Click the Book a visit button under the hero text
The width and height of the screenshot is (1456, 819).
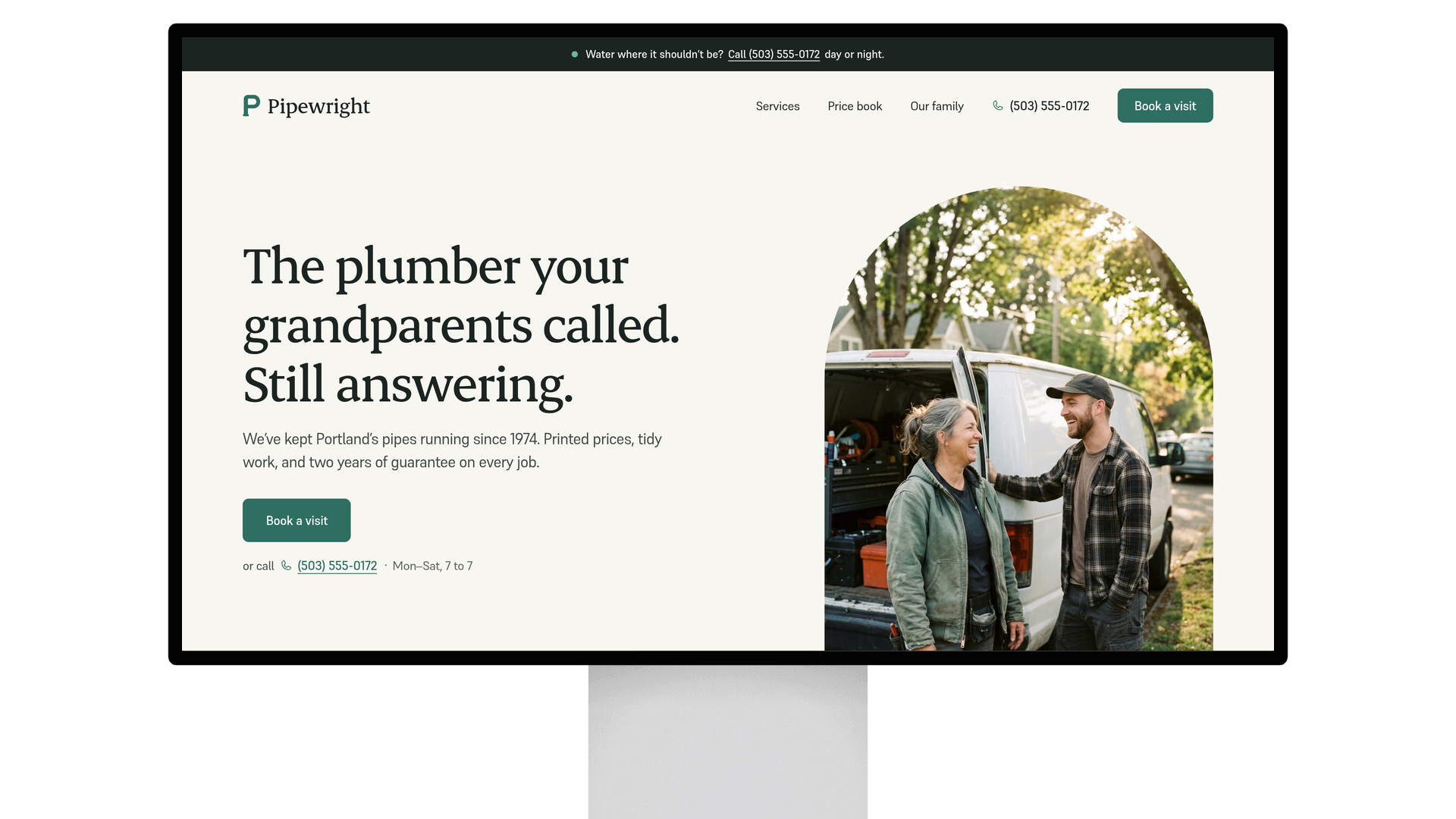point(297,520)
